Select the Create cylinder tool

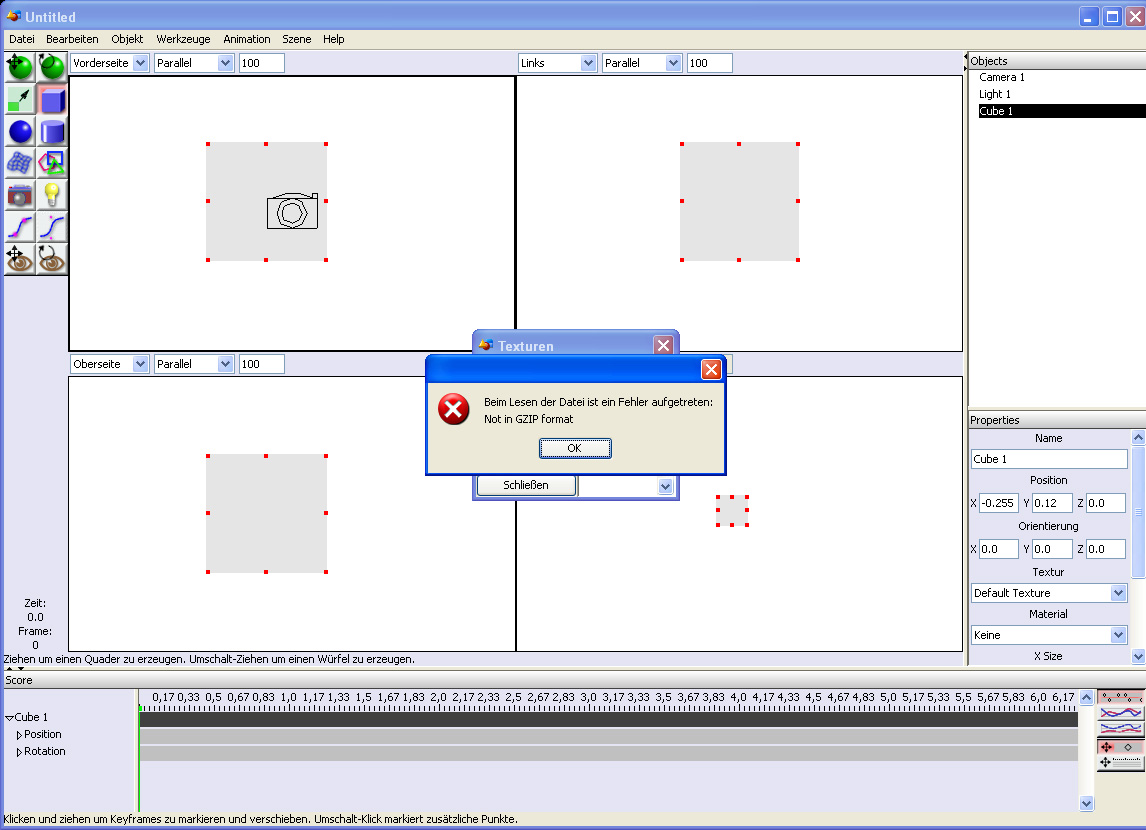point(52,132)
